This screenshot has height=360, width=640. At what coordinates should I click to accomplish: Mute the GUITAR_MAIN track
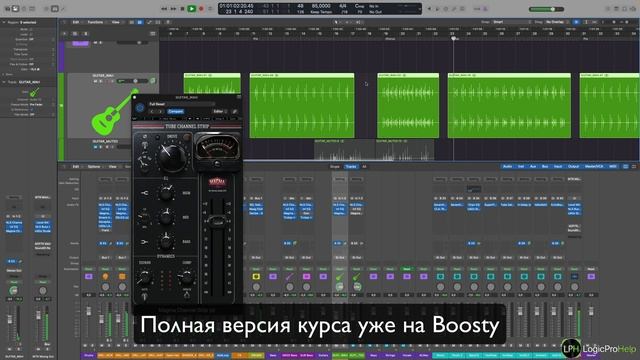pyautogui.click(x=96, y=81)
